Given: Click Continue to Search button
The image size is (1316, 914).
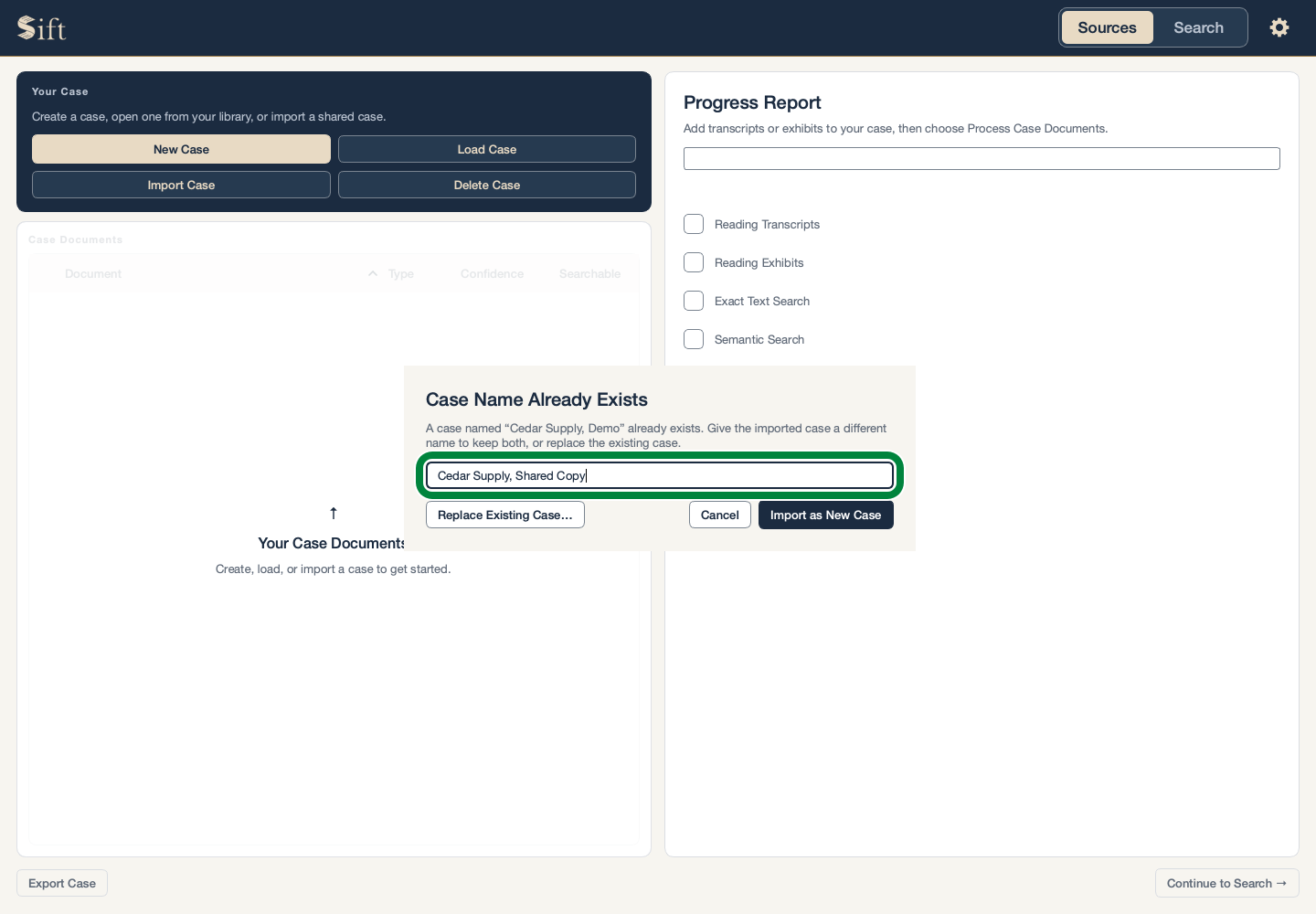Looking at the screenshot, I should [1226, 883].
